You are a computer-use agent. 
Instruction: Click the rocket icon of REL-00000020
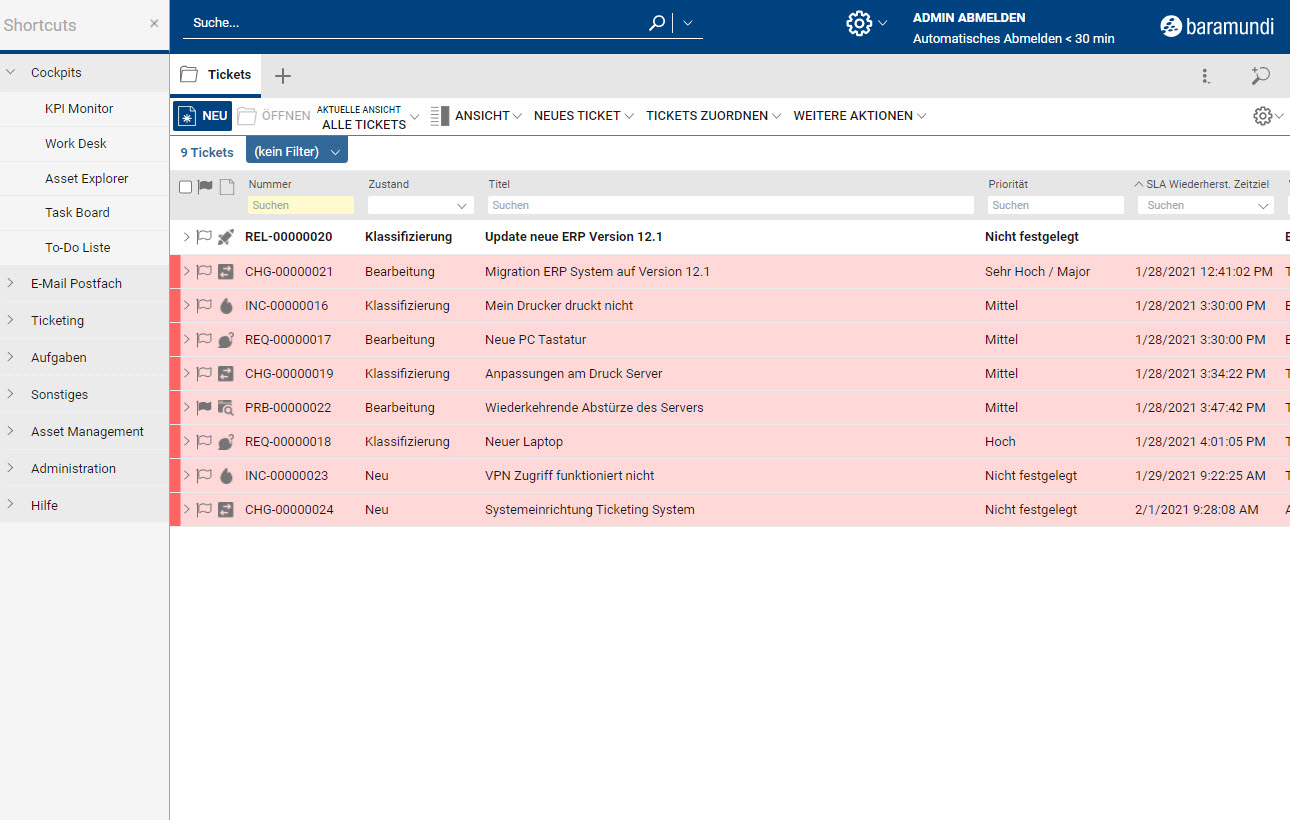(226, 237)
